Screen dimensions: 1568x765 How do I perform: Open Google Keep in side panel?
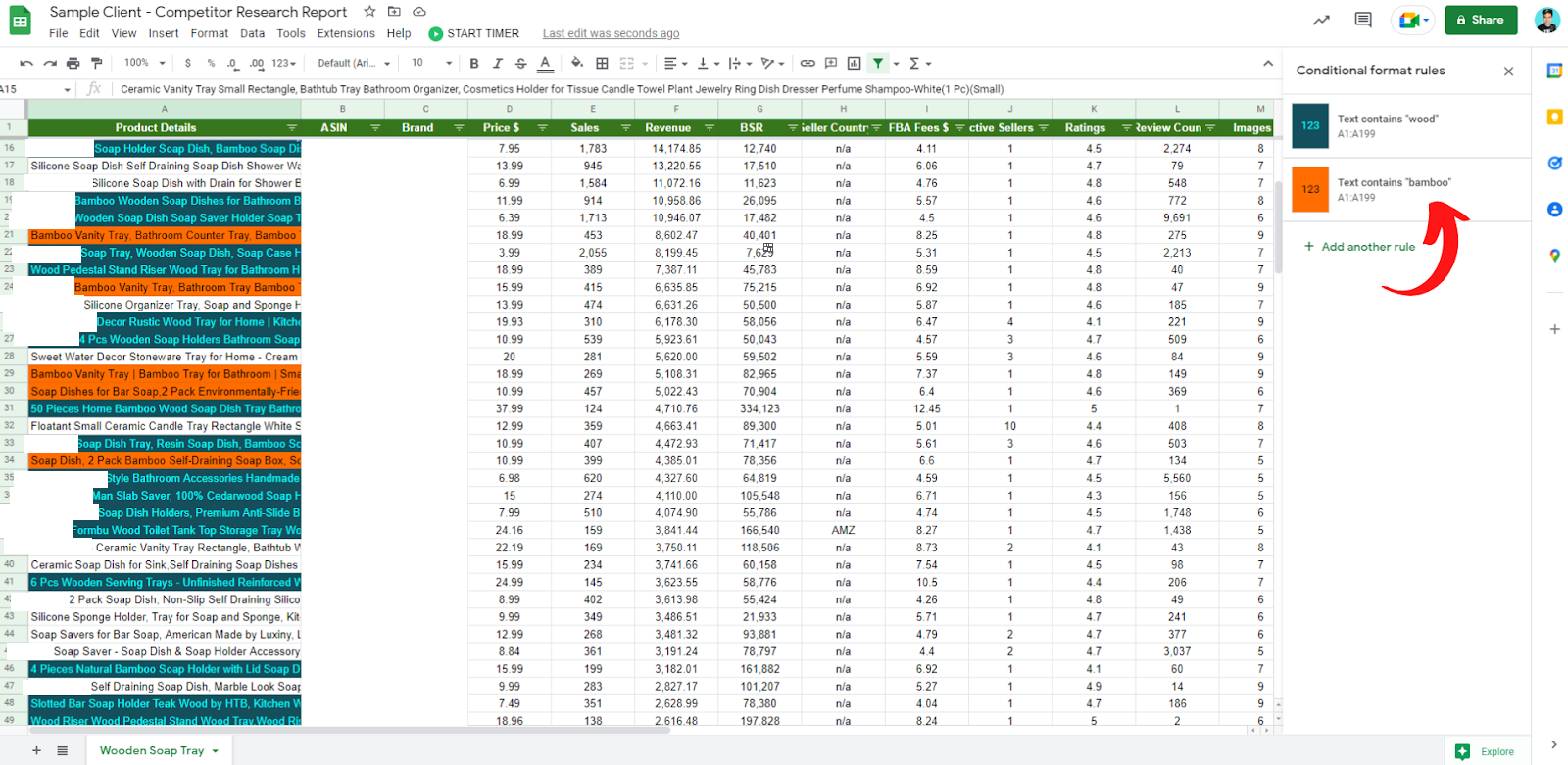[x=1554, y=118]
